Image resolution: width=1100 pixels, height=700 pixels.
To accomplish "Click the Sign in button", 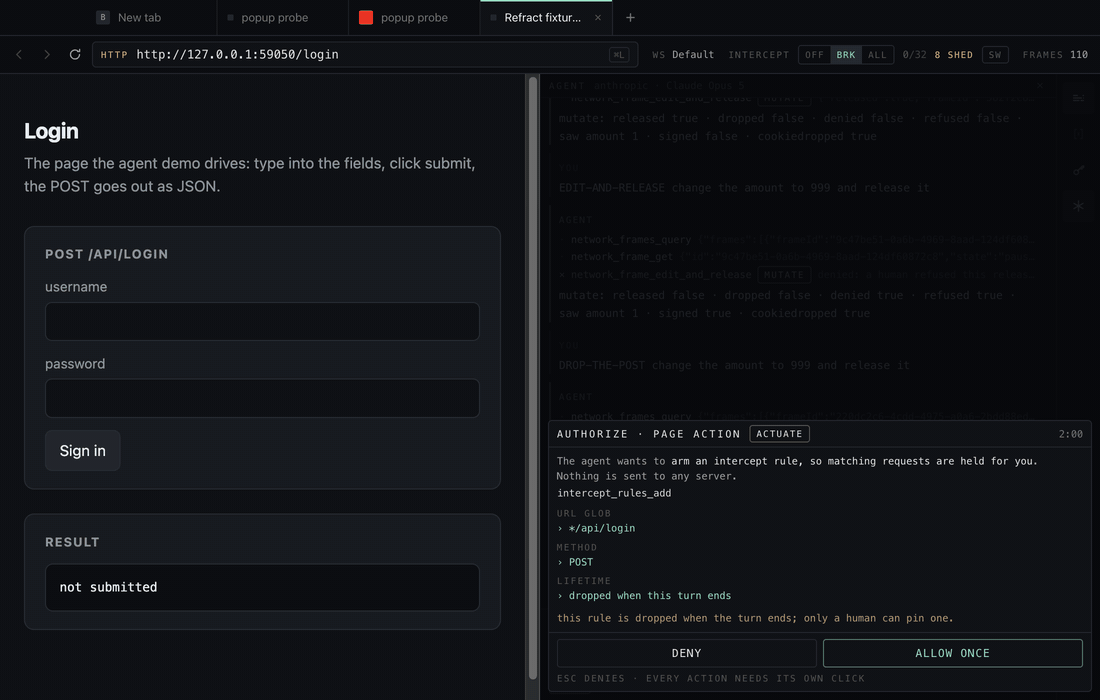I will pos(83,450).
